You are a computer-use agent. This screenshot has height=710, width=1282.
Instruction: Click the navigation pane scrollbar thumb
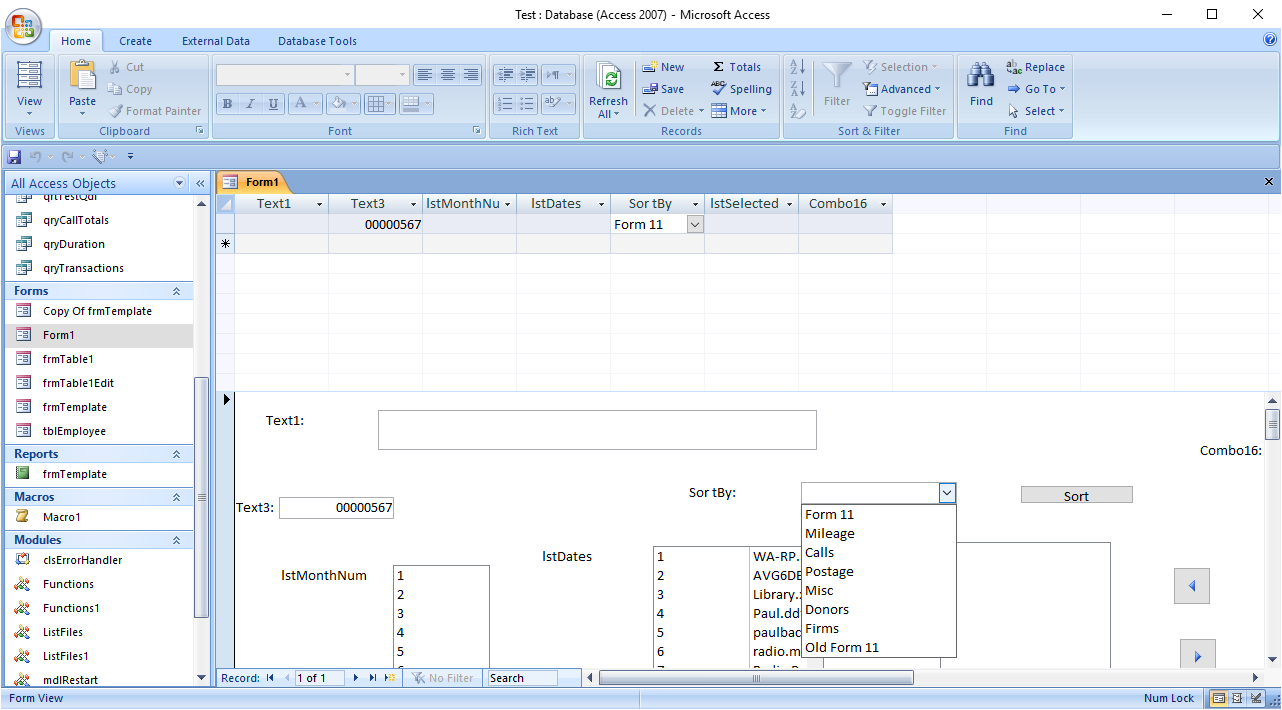(201, 497)
